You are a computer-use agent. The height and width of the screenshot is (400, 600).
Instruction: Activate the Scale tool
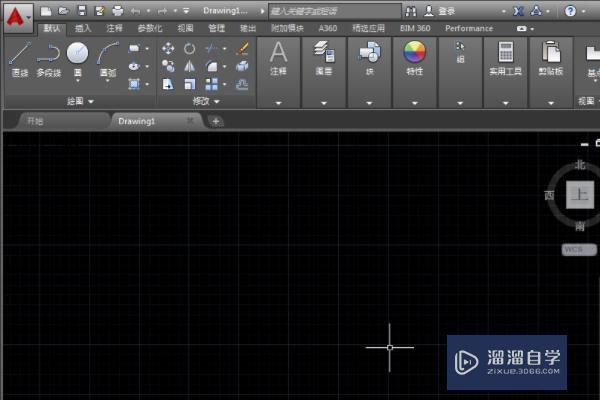(189, 84)
